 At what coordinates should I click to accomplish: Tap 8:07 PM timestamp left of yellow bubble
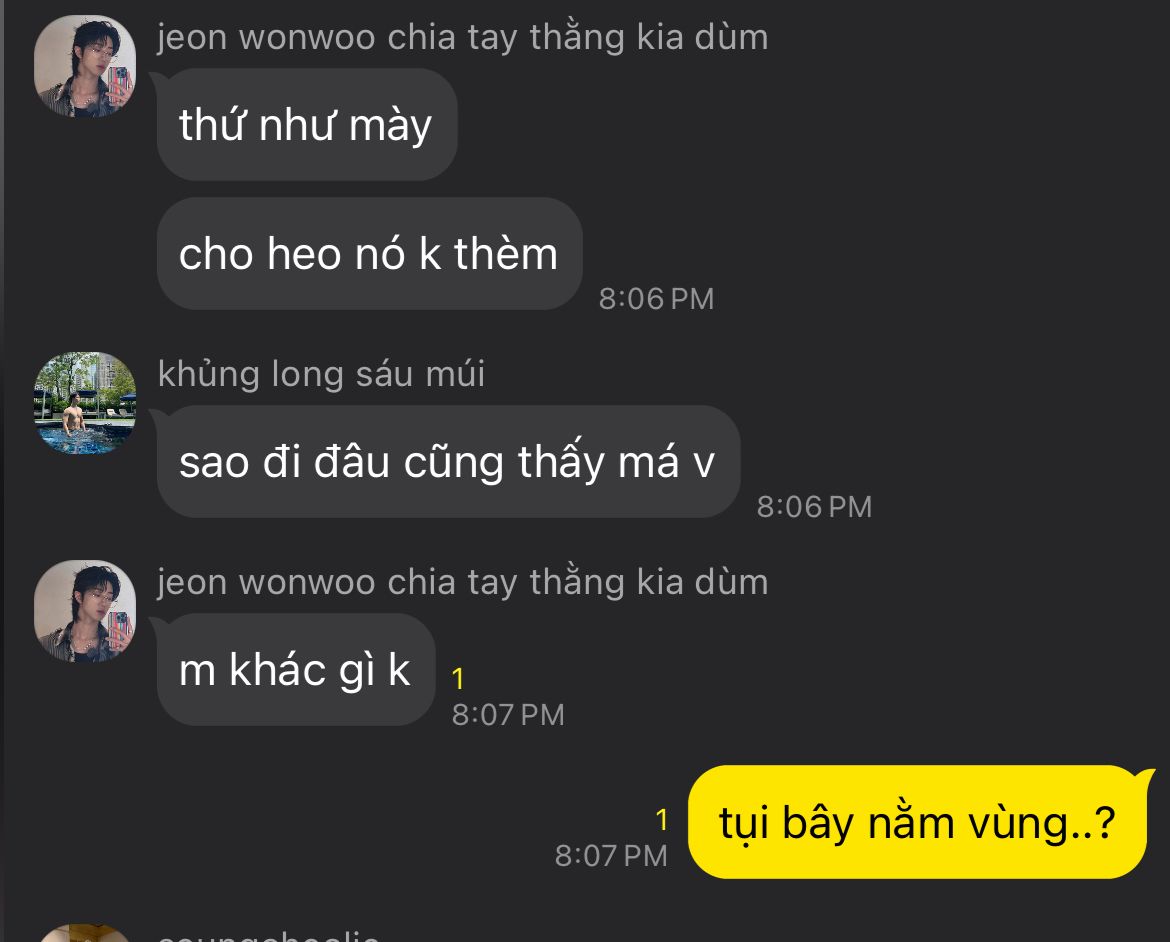click(611, 855)
